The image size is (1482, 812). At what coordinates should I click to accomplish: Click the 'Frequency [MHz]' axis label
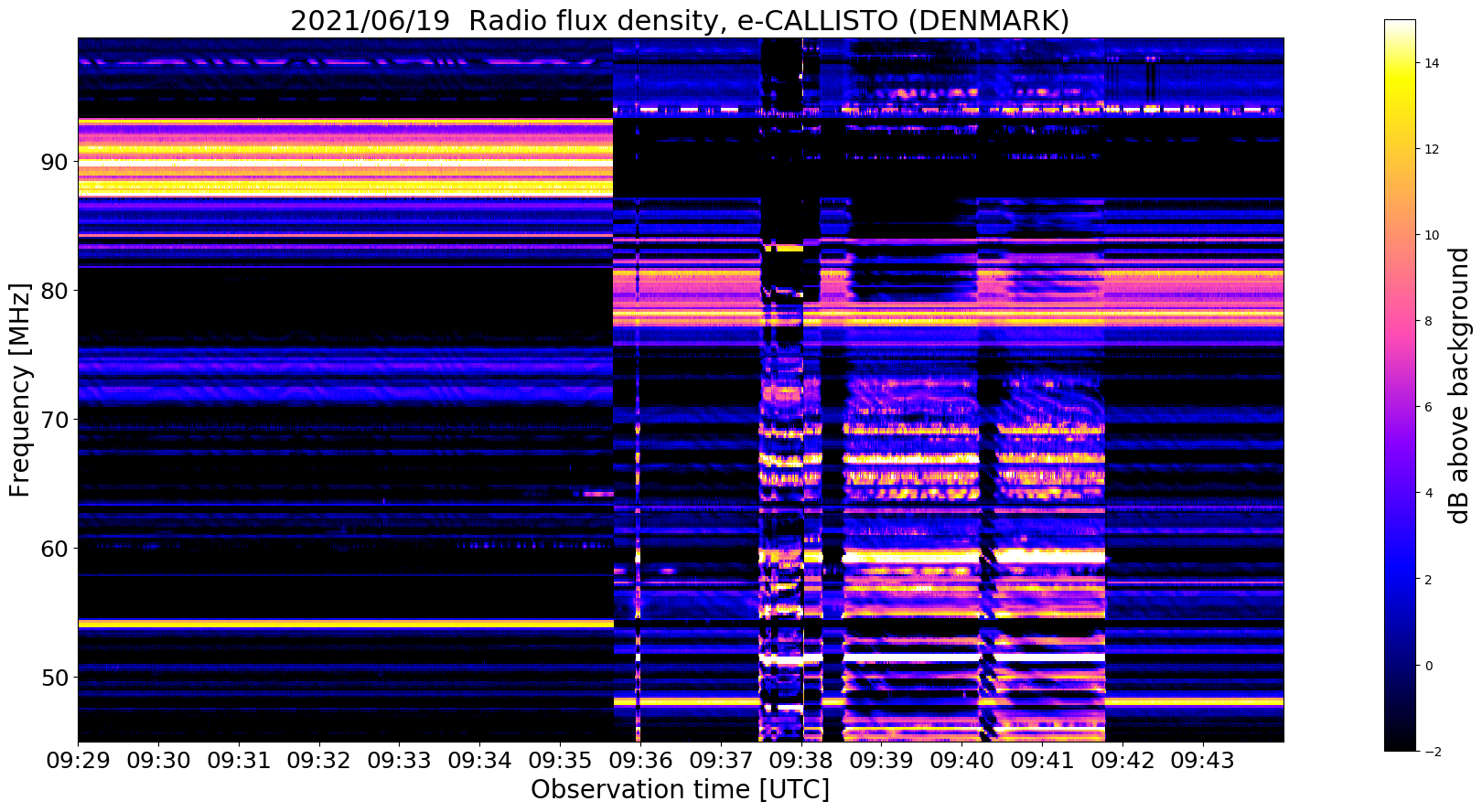(20, 390)
